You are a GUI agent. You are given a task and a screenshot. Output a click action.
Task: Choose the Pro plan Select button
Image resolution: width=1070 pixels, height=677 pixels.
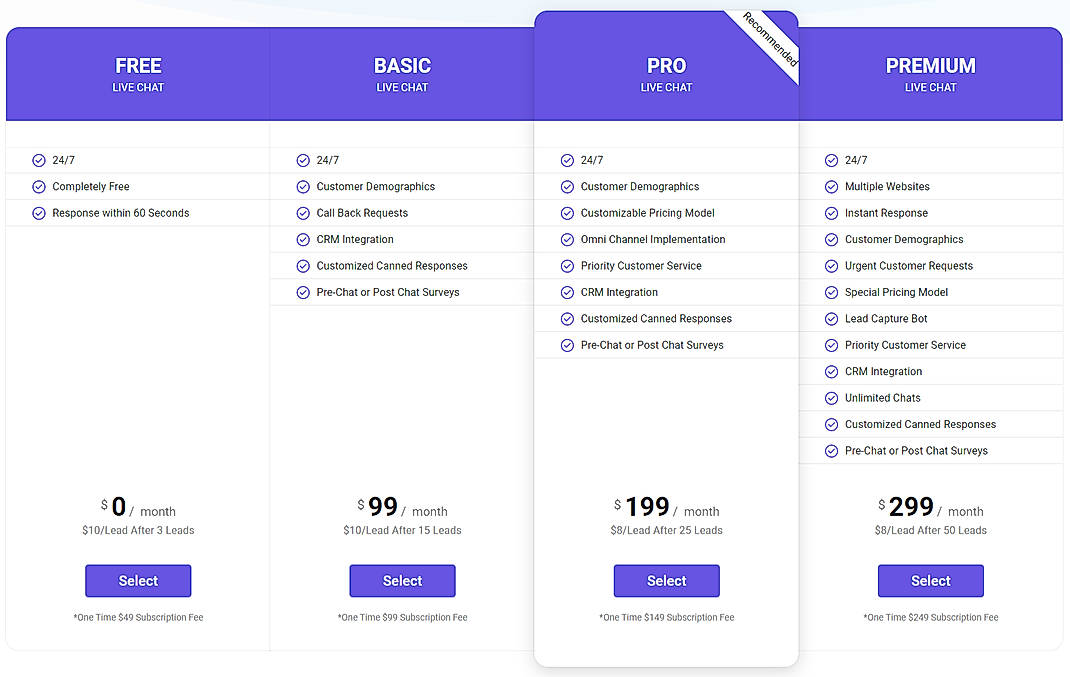(666, 581)
